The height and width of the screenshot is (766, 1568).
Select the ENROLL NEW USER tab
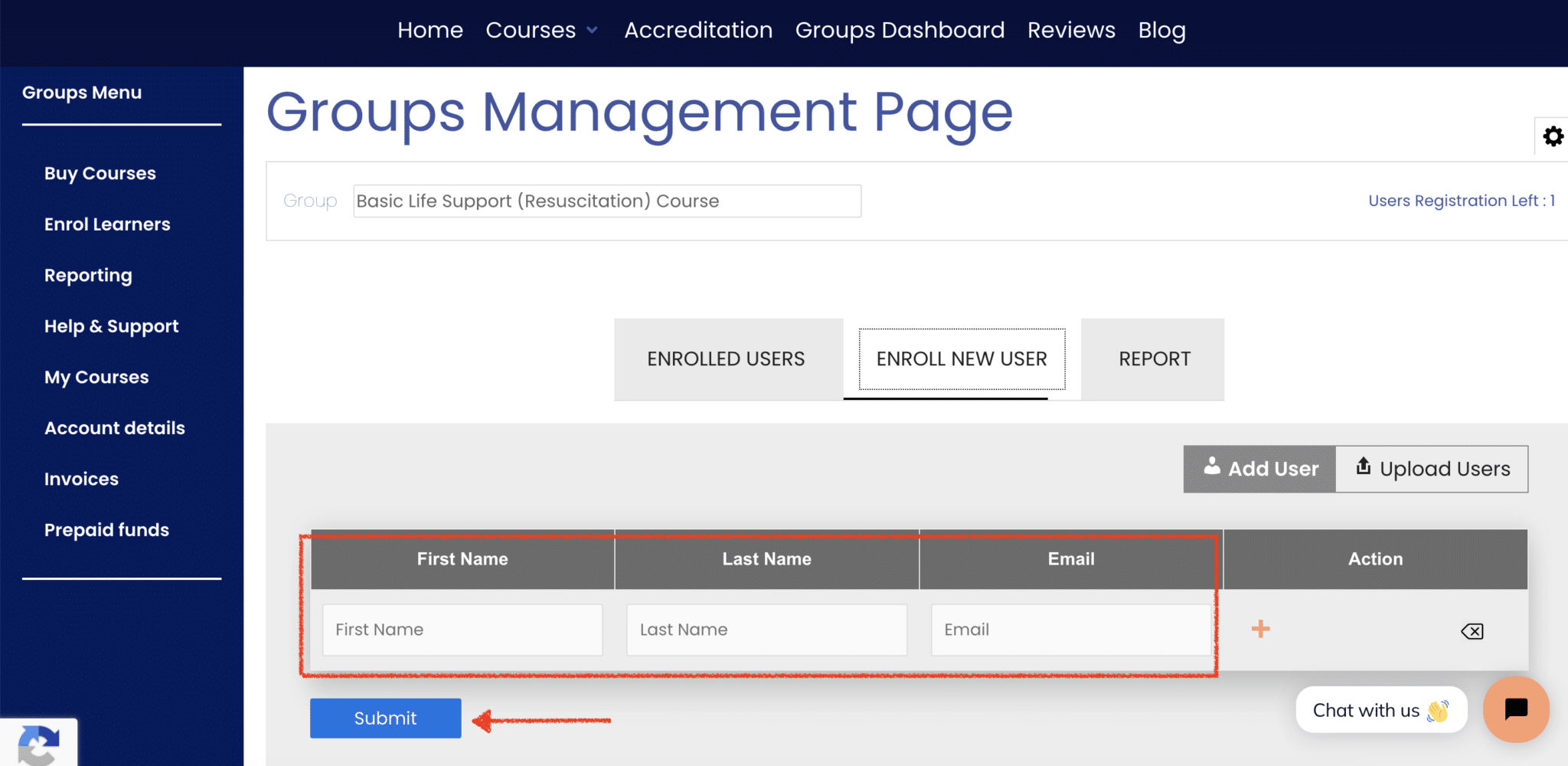point(962,358)
